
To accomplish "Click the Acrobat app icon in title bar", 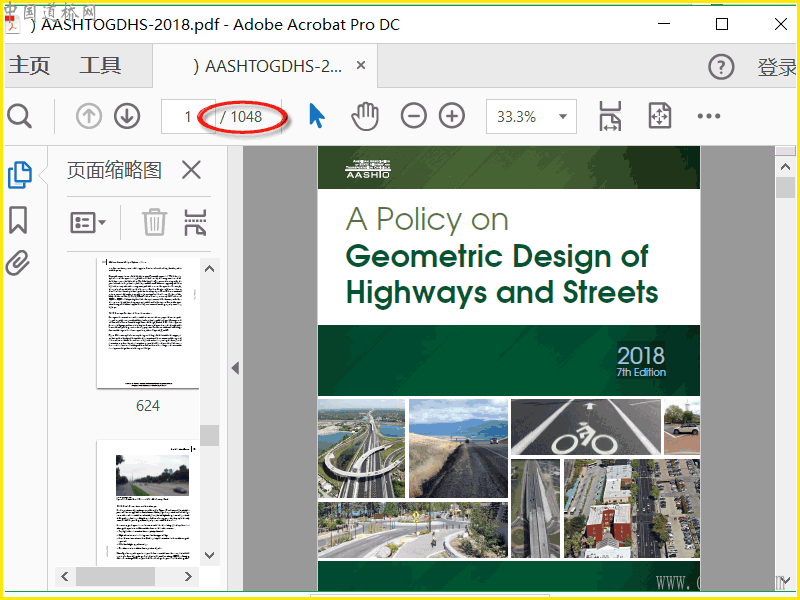I will click(x=12, y=24).
